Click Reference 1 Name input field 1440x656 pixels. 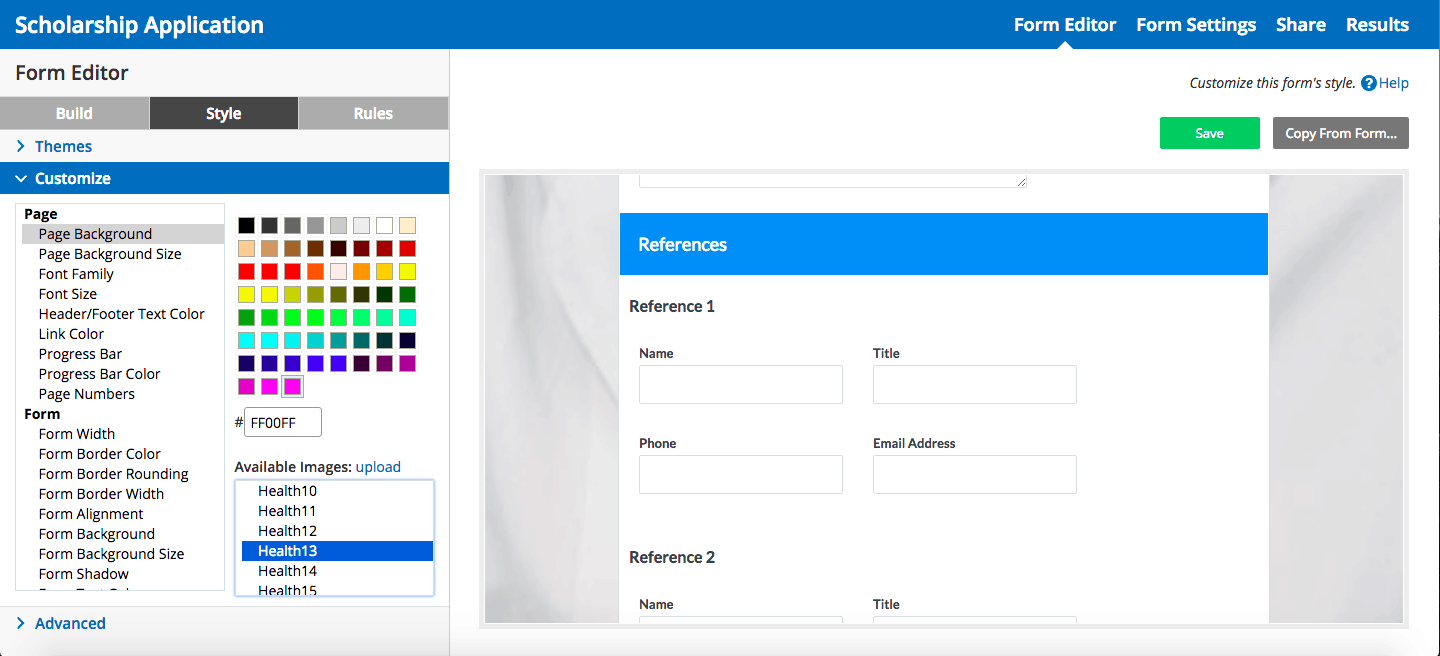741,384
